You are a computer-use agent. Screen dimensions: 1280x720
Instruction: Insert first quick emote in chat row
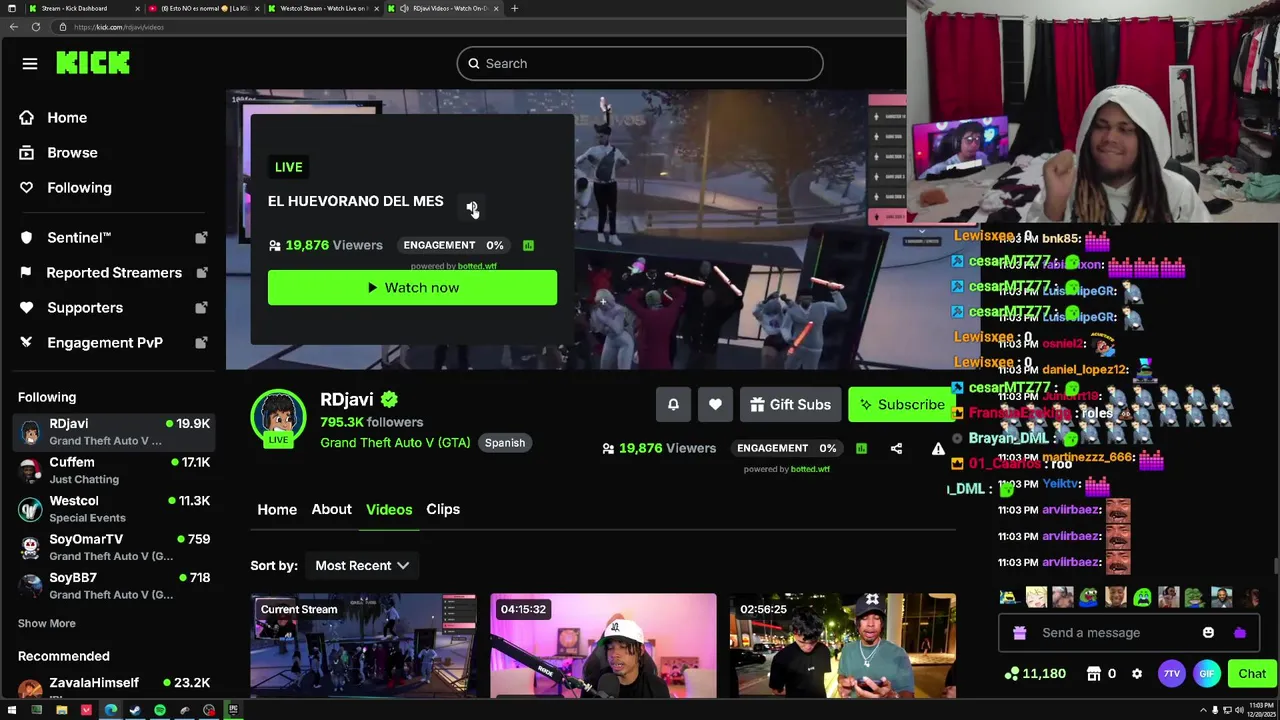pyautogui.click(x=1009, y=598)
